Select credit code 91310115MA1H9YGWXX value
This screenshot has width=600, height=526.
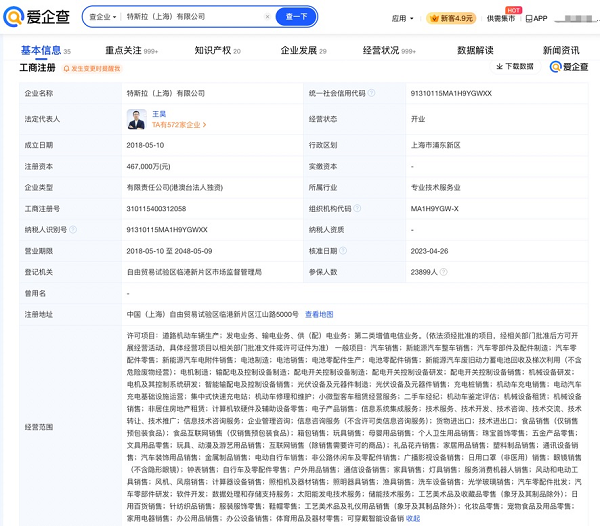pyautogui.click(x=451, y=93)
